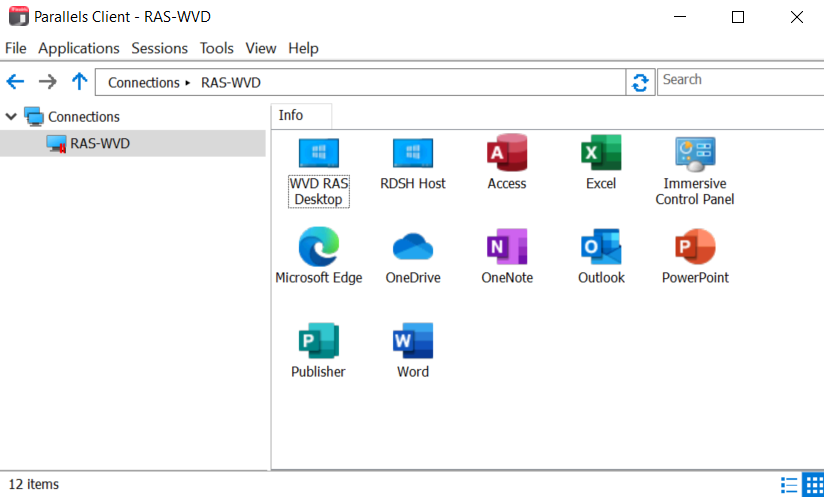
Task: Open the WVD RAS Desktop icon
Action: pos(318,153)
